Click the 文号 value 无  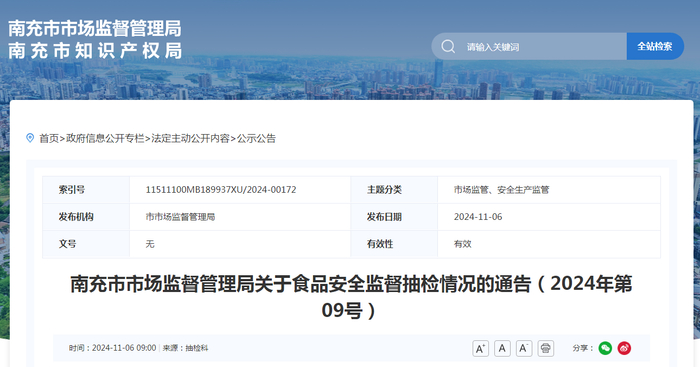point(150,244)
